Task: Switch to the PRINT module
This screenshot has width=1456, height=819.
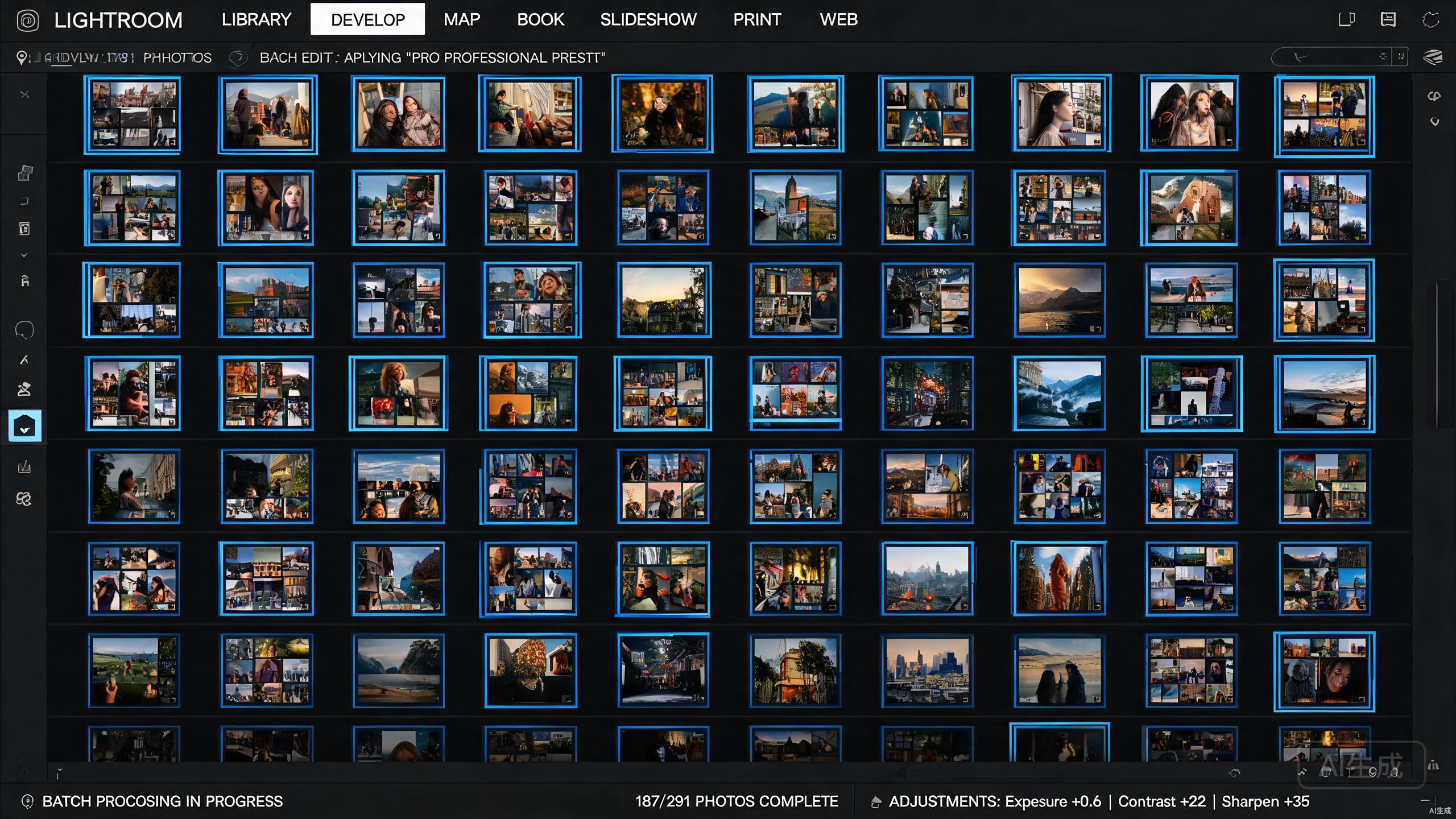Action: click(x=757, y=19)
